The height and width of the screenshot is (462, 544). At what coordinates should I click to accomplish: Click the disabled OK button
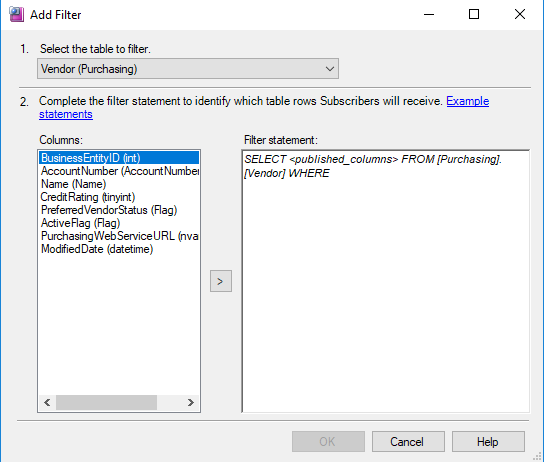[328, 442]
